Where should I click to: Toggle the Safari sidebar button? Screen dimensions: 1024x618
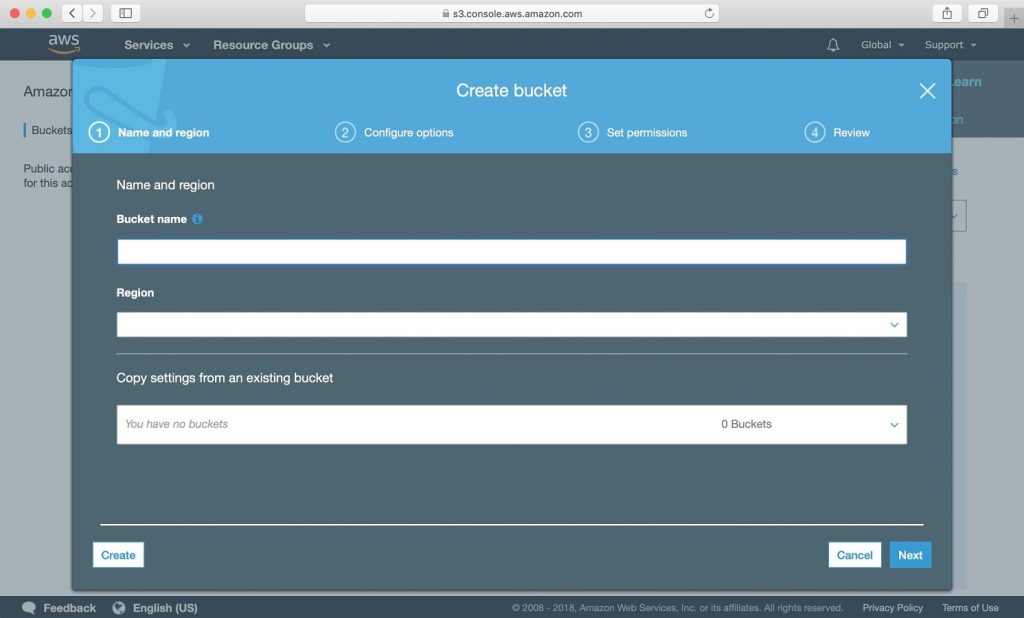[125, 13]
